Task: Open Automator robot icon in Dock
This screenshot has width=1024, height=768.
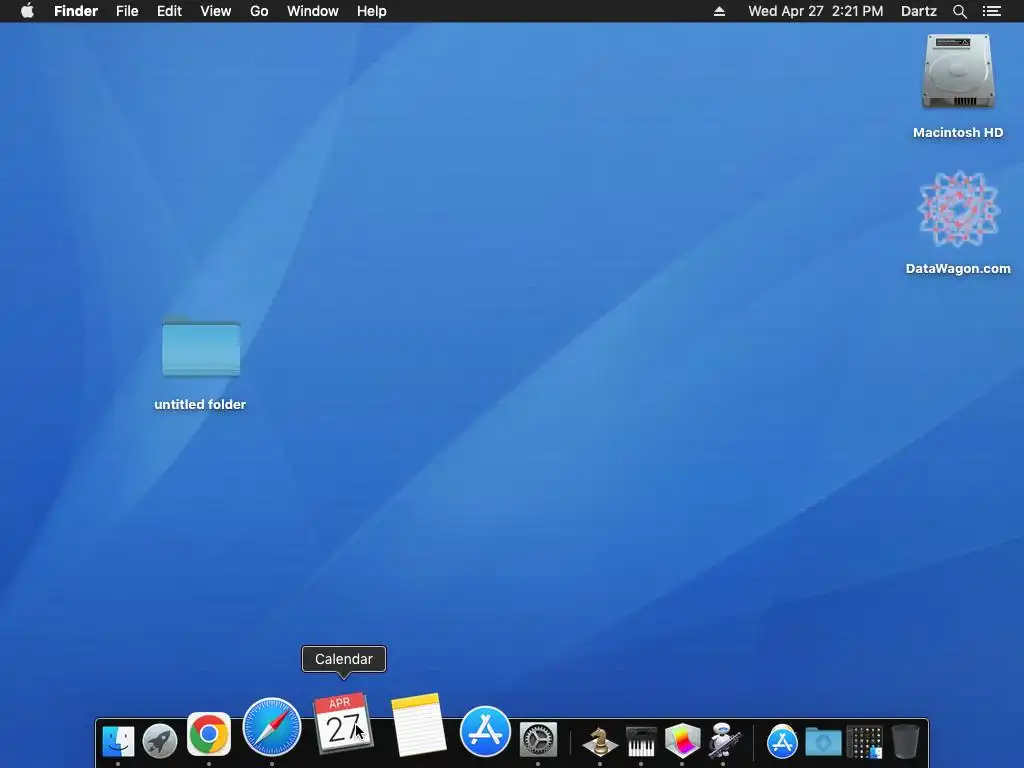Action: [x=724, y=740]
